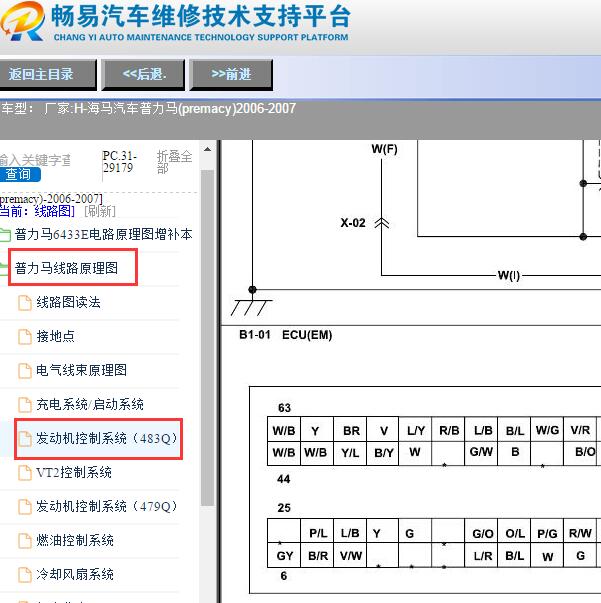Screen dimensions: 601x603
Task: Open the 电气线束原理图 document
Action: 81,370
